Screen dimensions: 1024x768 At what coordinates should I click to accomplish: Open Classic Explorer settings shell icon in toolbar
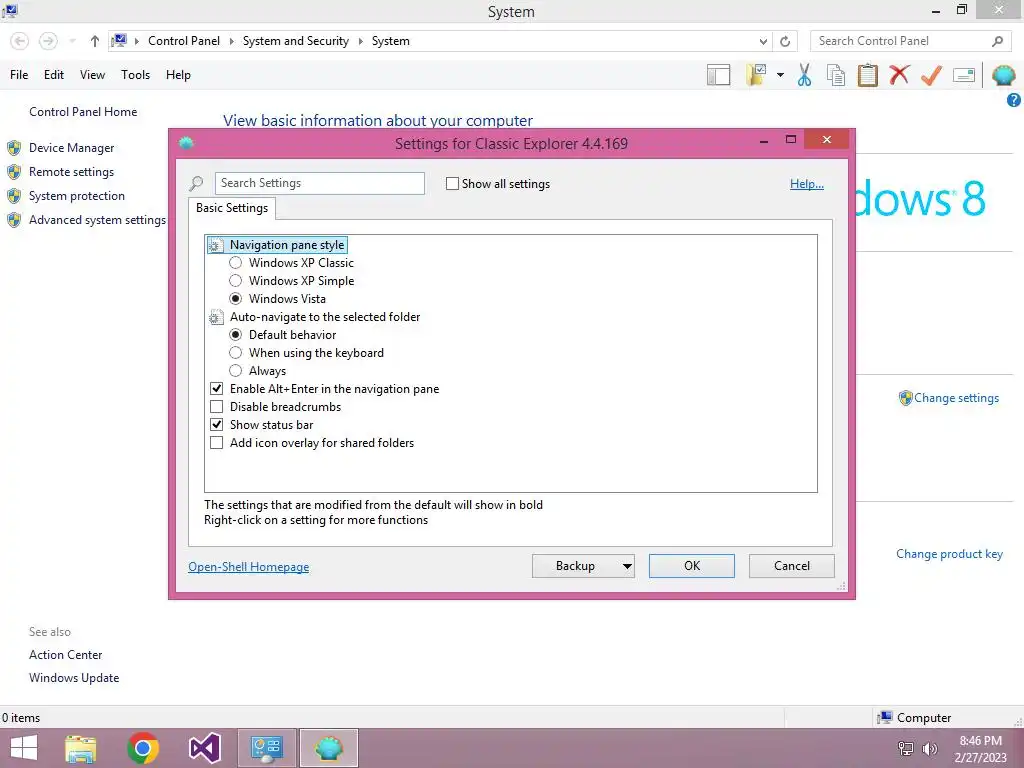coord(1003,75)
